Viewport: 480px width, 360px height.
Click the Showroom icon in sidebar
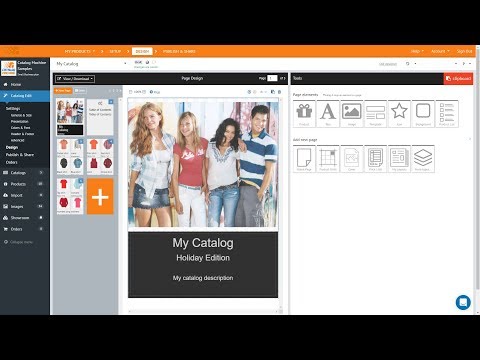(5, 218)
